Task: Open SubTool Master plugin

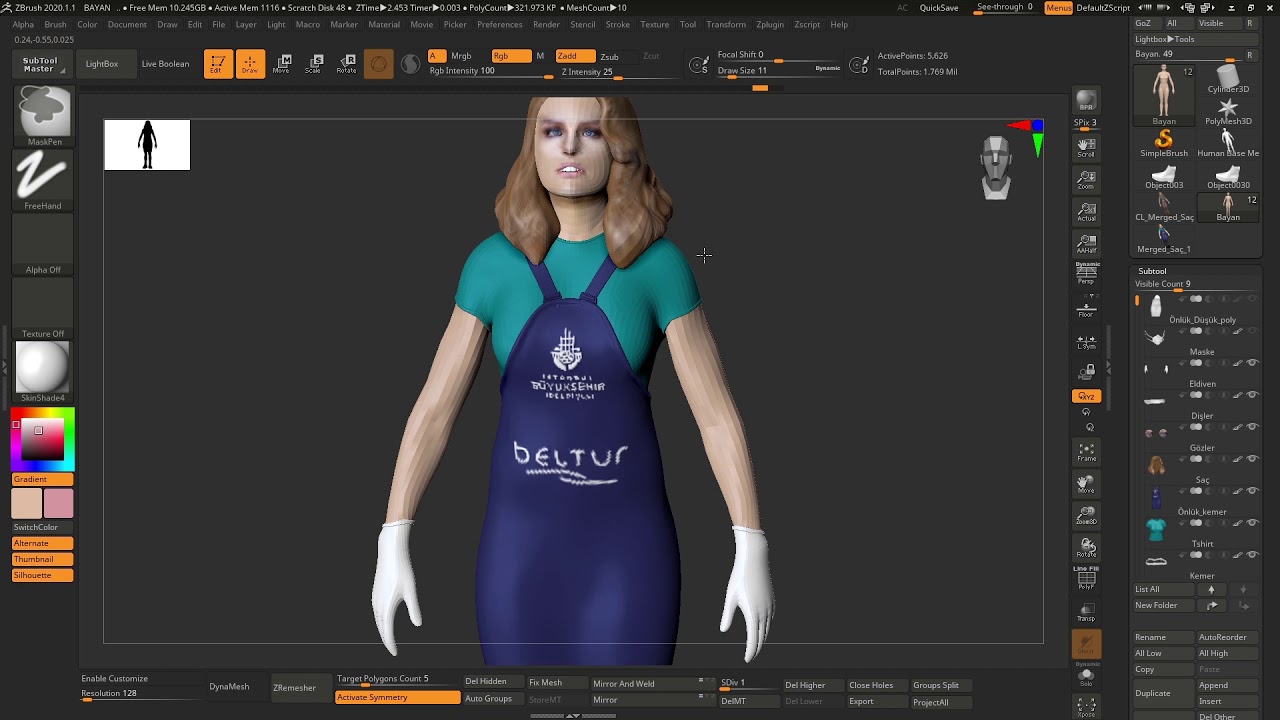Action: click(x=40, y=64)
